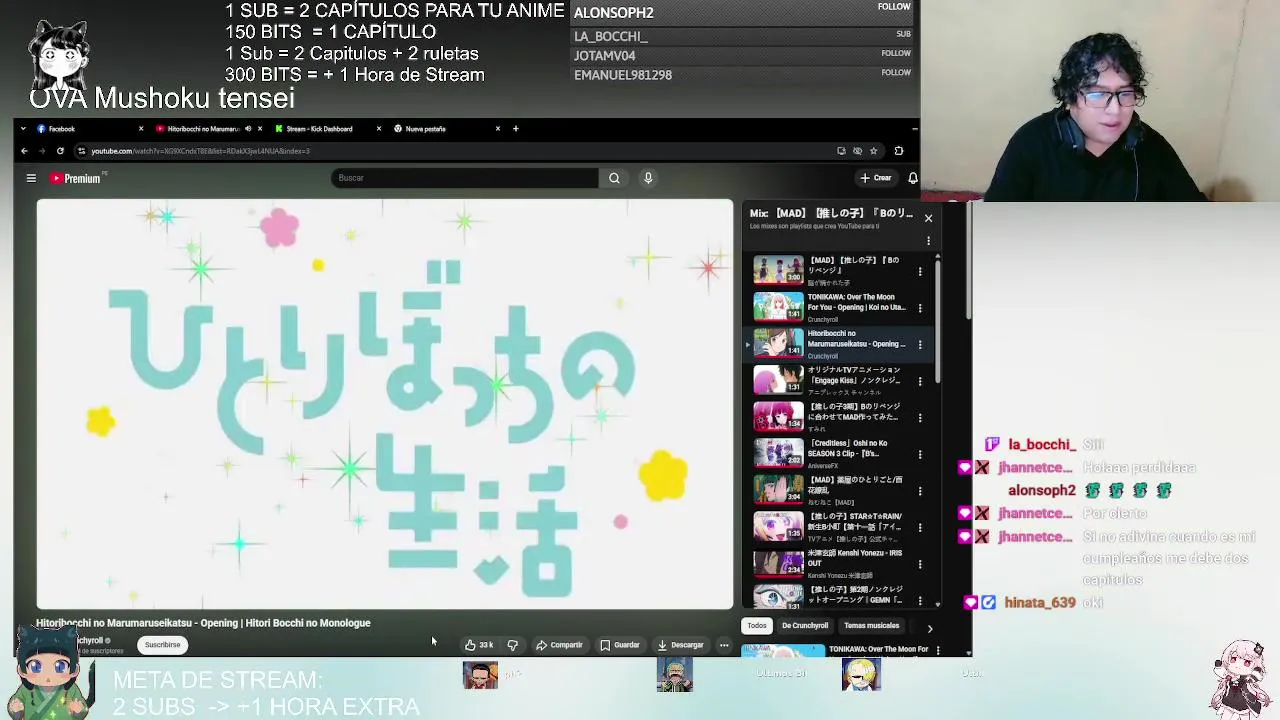Screen dimensions: 1280x720
Task: Follow EMANUEL981298 in the overlay list
Action: tap(896, 72)
